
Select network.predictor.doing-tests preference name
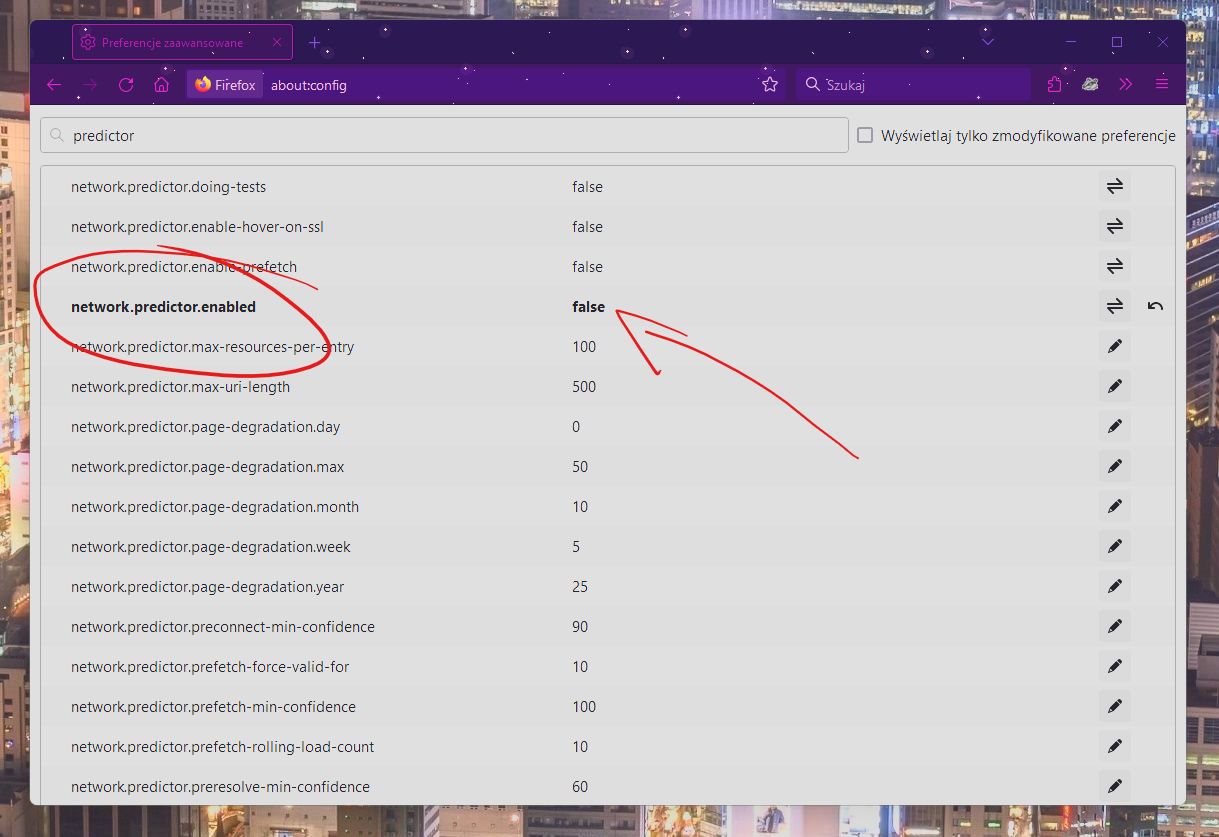(168, 187)
